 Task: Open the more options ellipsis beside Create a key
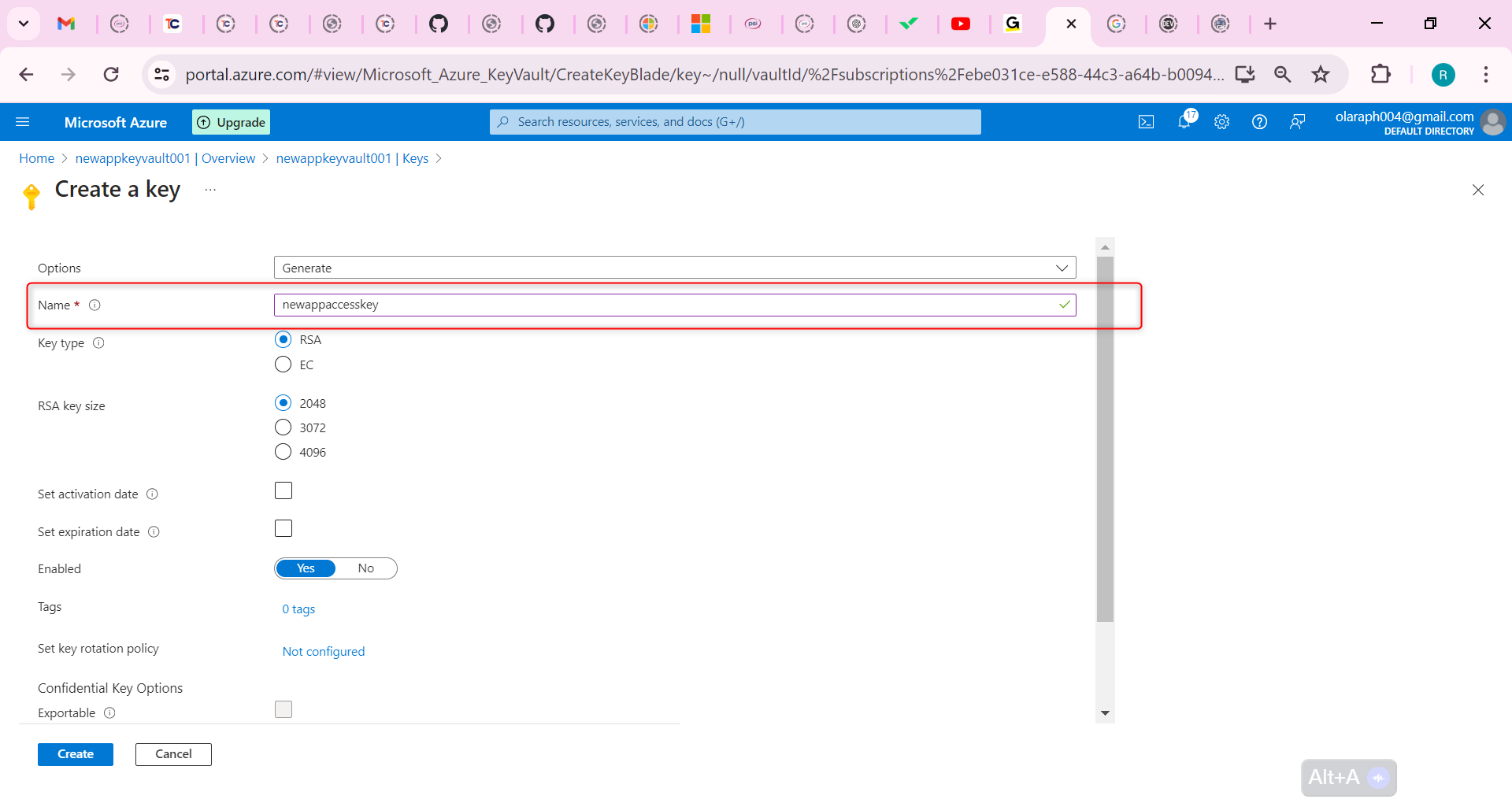click(x=210, y=190)
